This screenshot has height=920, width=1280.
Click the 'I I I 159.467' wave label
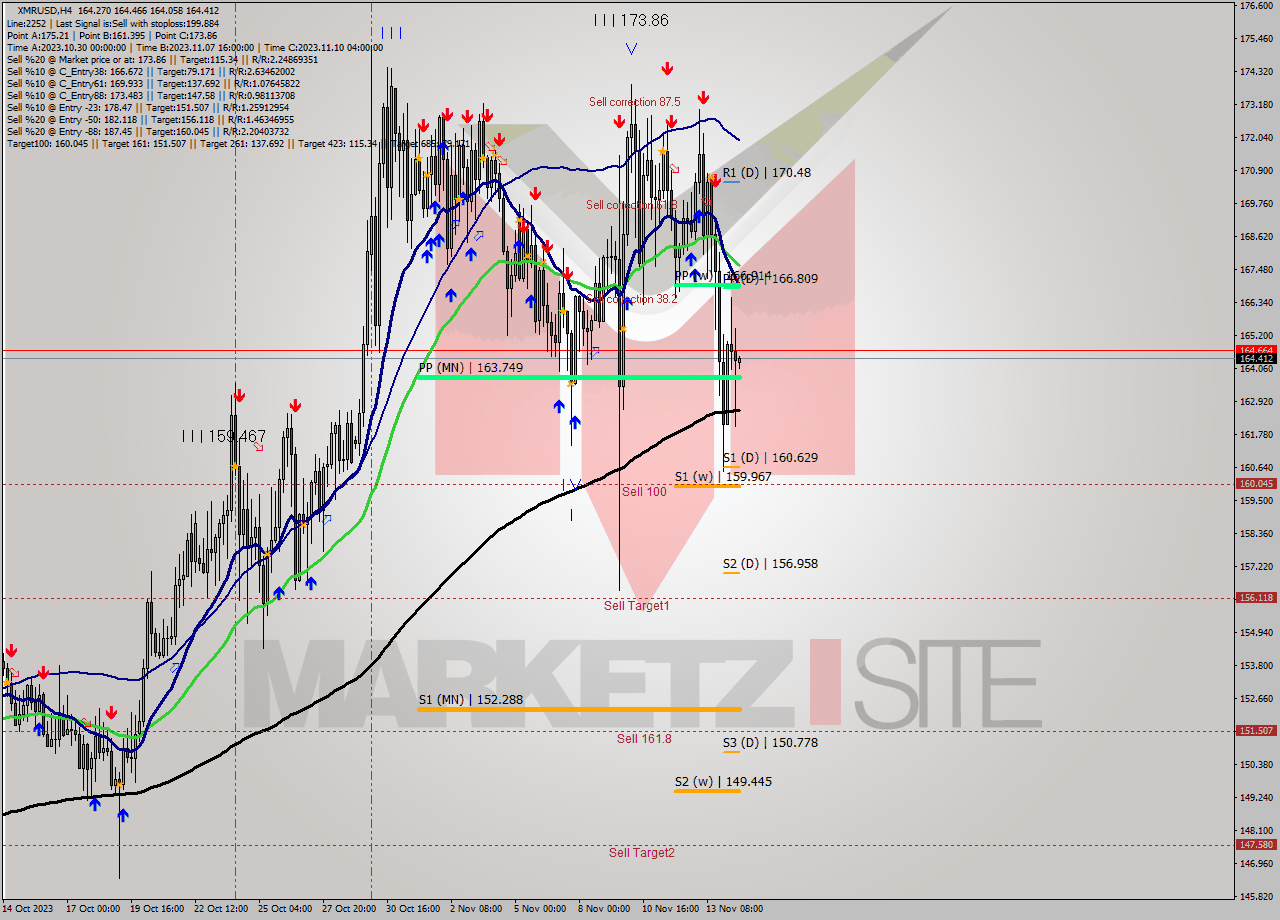[225, 436]
